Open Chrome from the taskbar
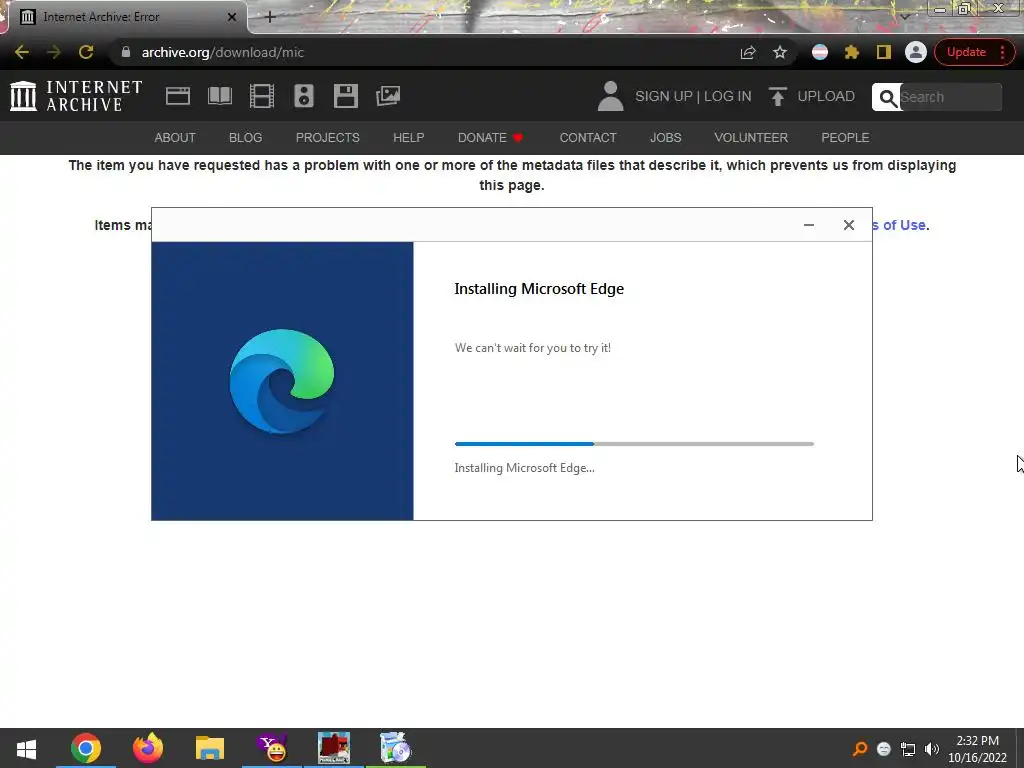 coord(86,748)
